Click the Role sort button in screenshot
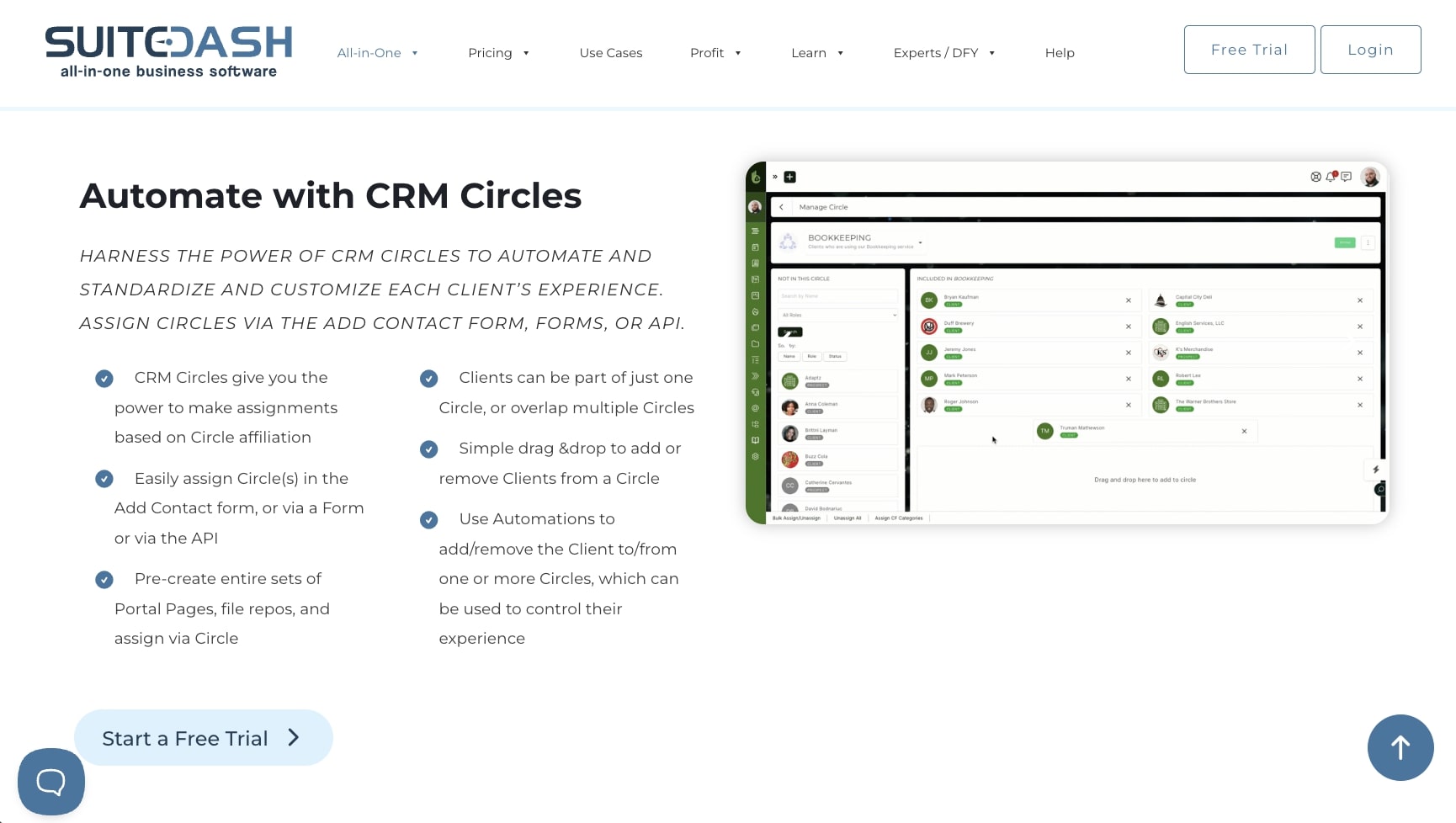Screen dimensions: 1456x823 point(811,356)
